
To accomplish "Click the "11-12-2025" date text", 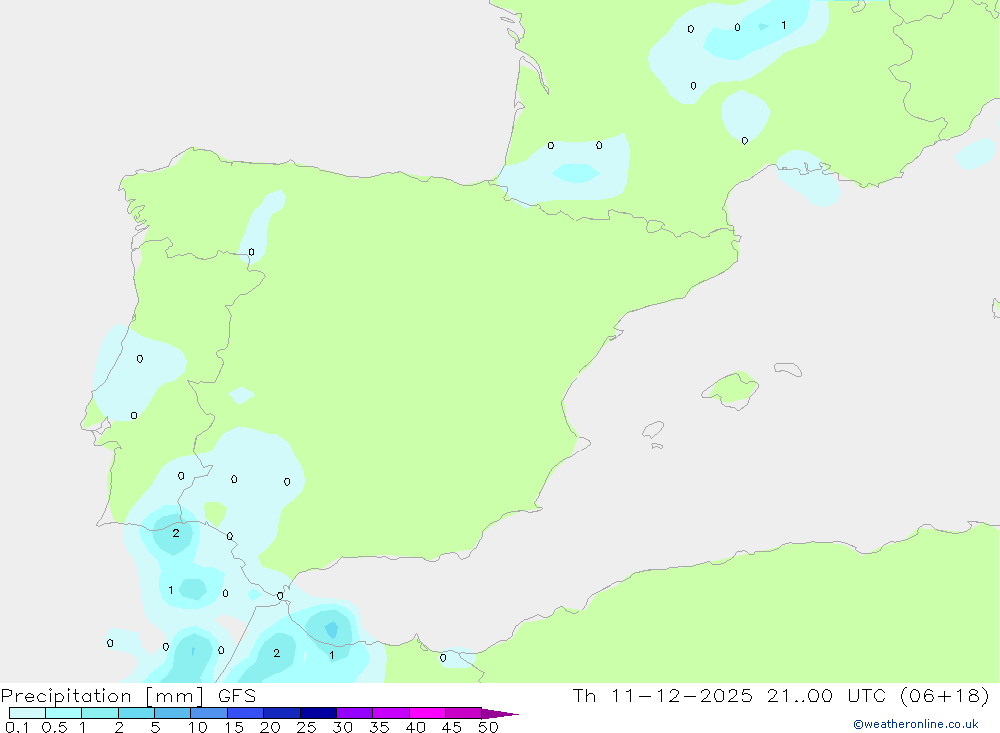I will (x=682, y=695).
